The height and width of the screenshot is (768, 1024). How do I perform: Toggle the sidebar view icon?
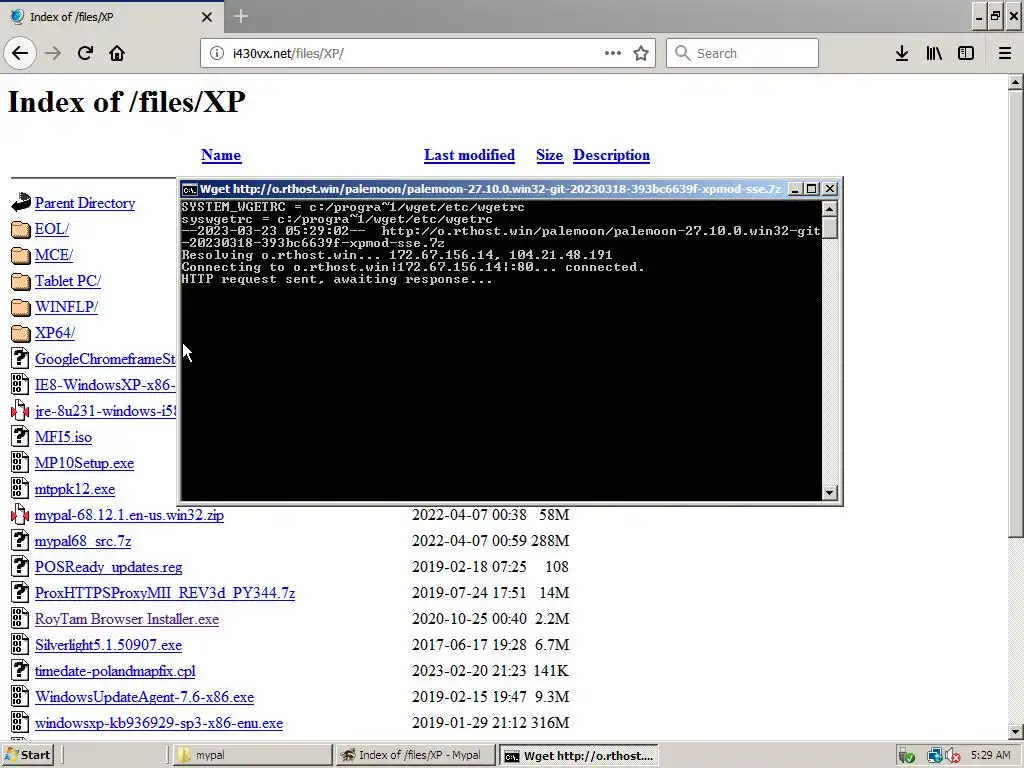(x=966, y=53)
